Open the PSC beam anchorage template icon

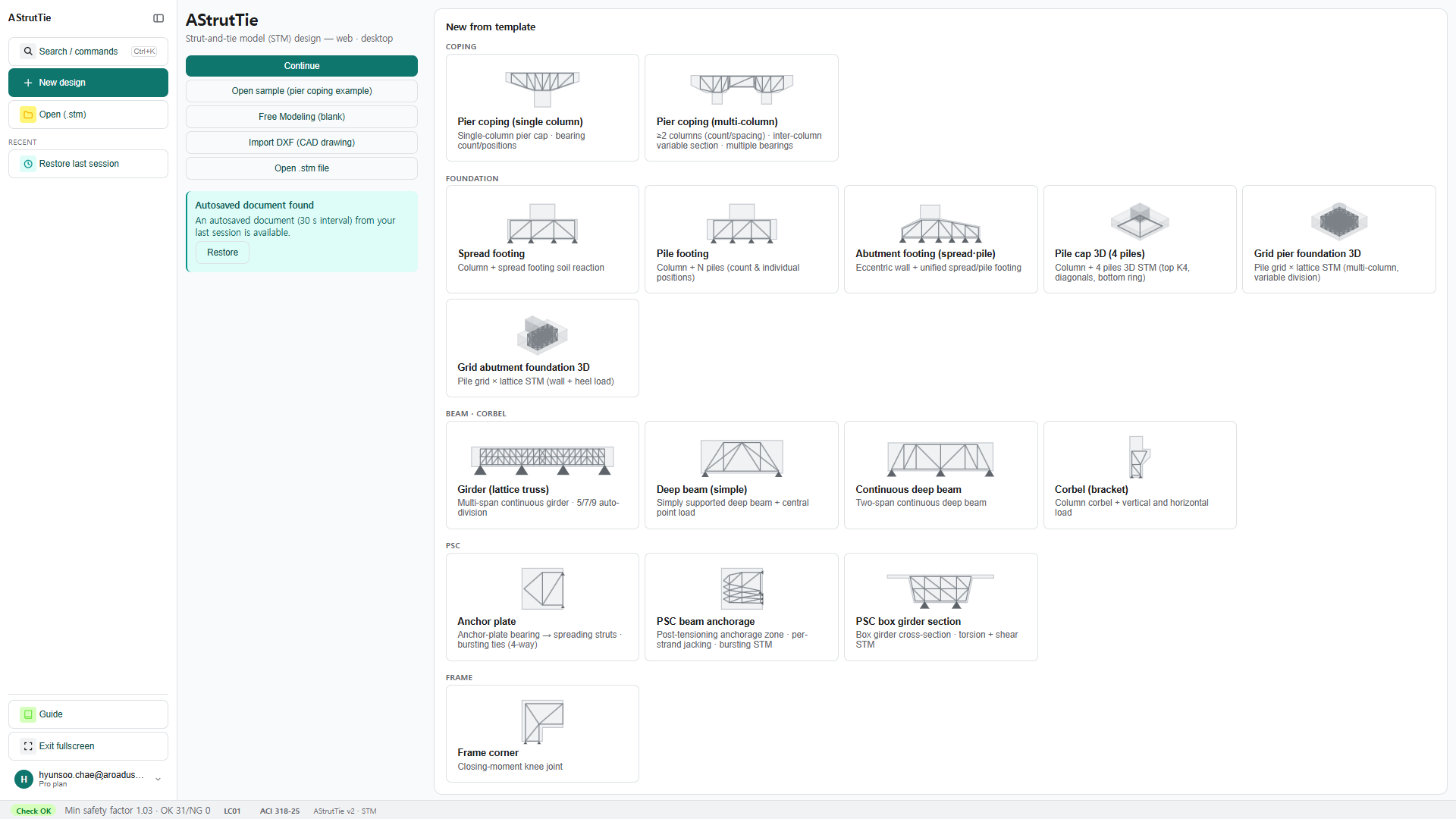click(x=742, y=588)
